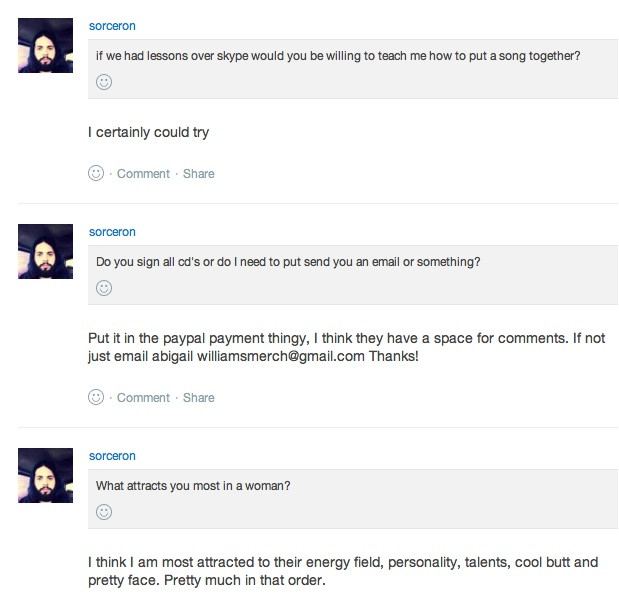React with the smiley below "I certainly could try"
This screenshot has width=619, height=605.
[x=96, y=173]
